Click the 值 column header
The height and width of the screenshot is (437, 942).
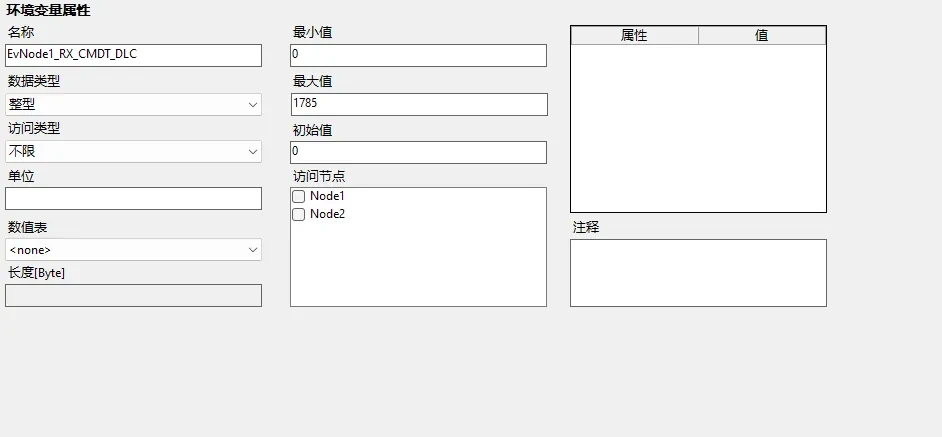(x=762, y=35)
